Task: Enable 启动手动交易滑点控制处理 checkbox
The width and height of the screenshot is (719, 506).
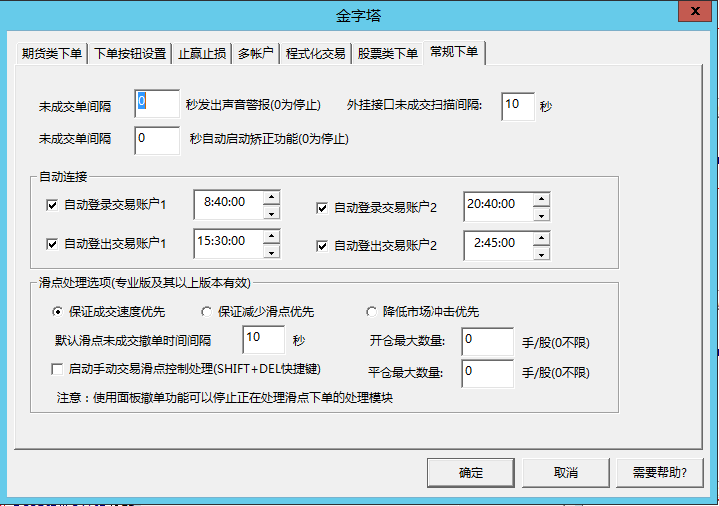Action: [x=57, y=369]
